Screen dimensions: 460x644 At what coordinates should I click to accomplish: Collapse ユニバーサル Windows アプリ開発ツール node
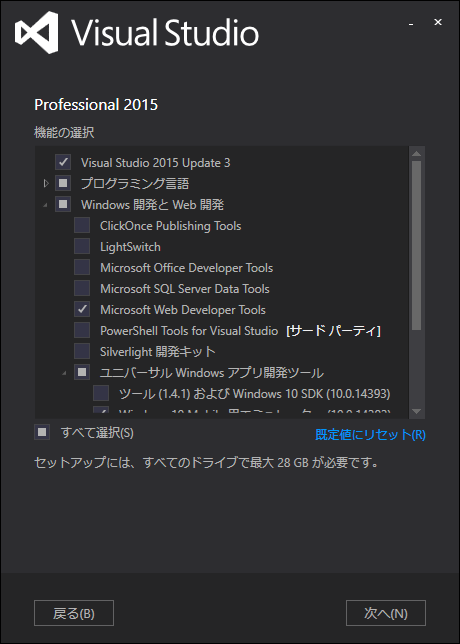[64, 373]
